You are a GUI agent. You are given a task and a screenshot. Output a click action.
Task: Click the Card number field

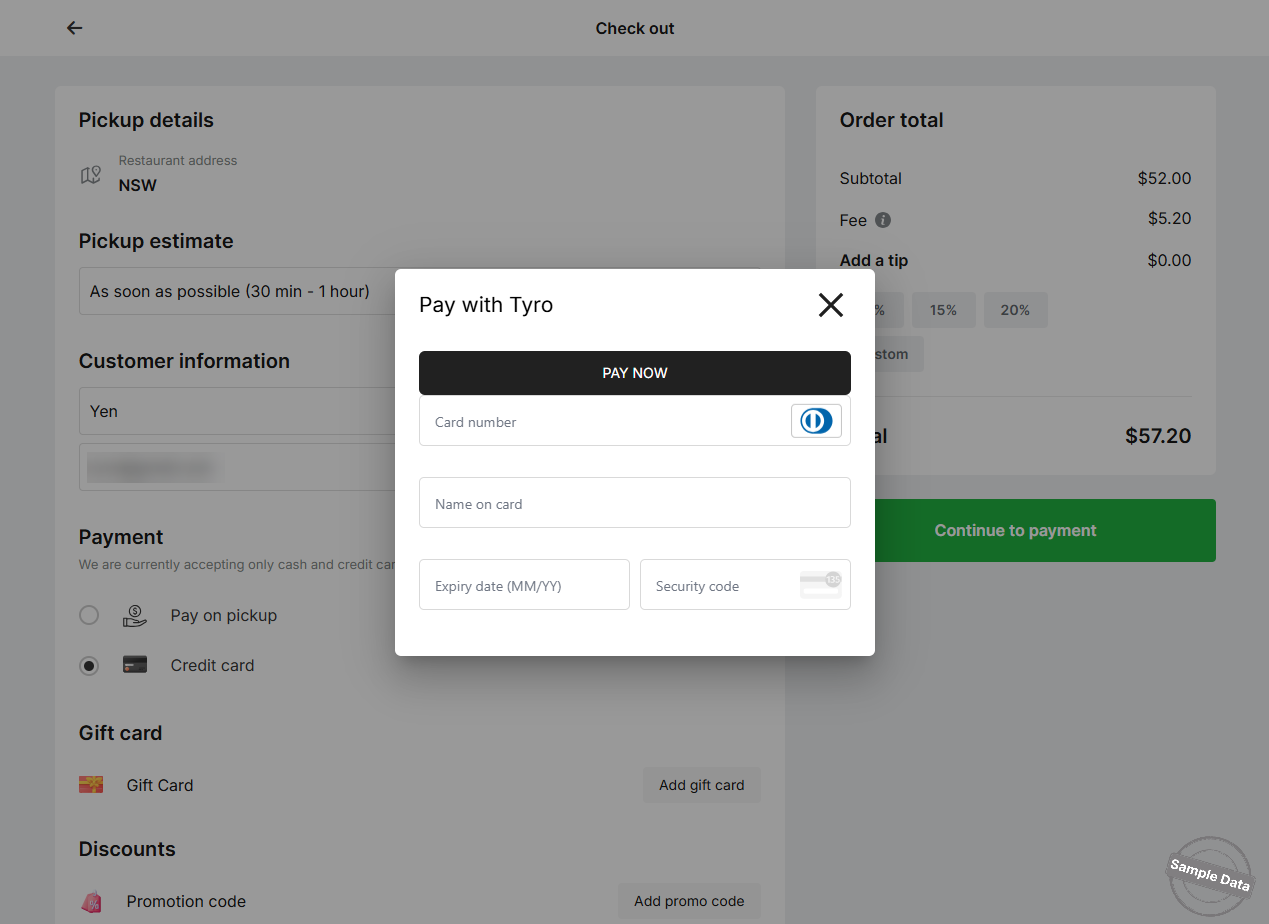[x=635, y=421]
